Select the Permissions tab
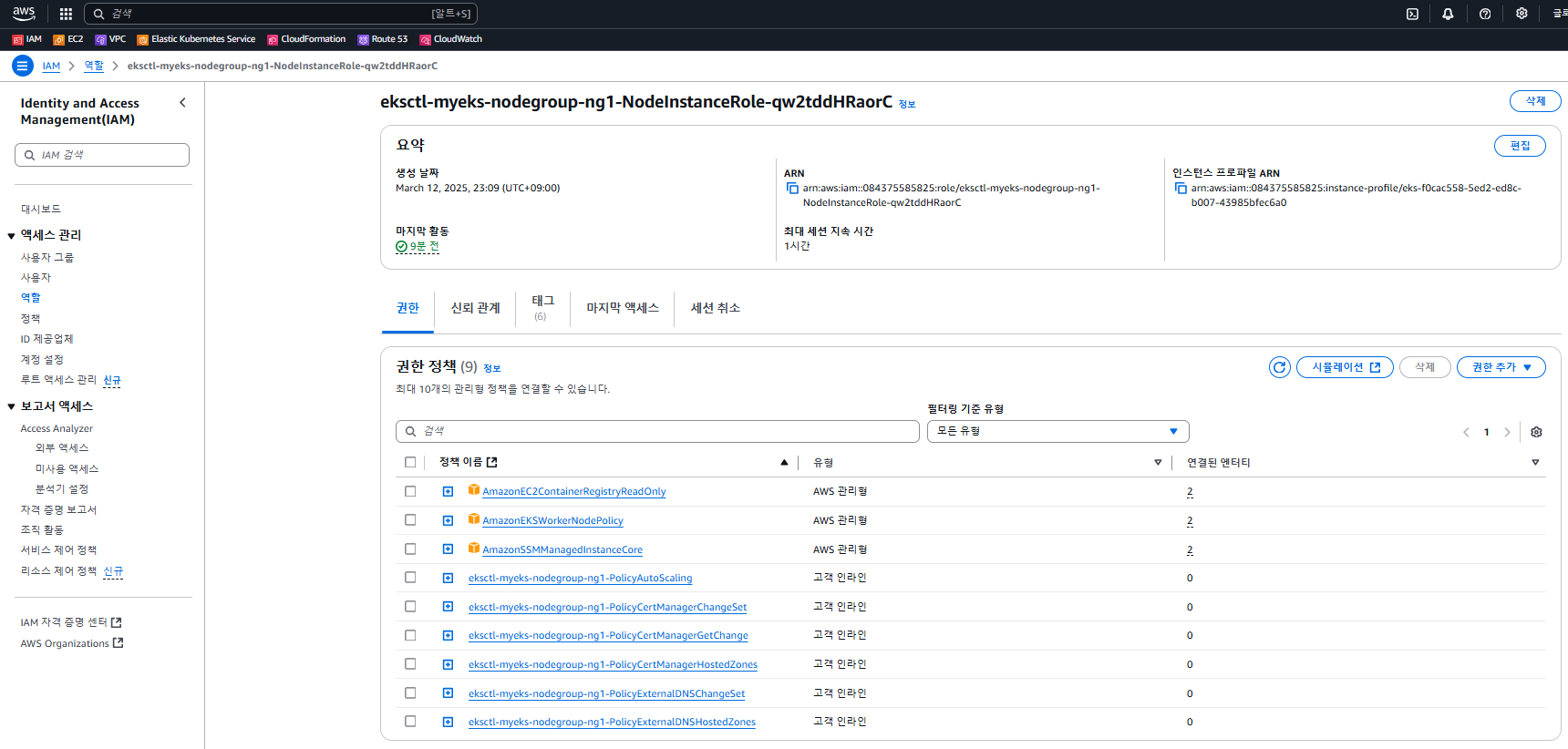This screenshot has height=749, width=1568. click(407, 308)
